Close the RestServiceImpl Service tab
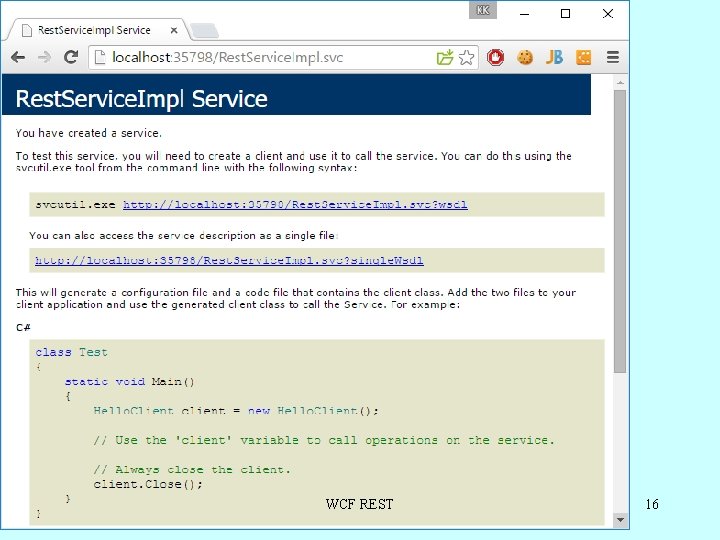Viewport: 720px width, 540px height. pos(174,30)
